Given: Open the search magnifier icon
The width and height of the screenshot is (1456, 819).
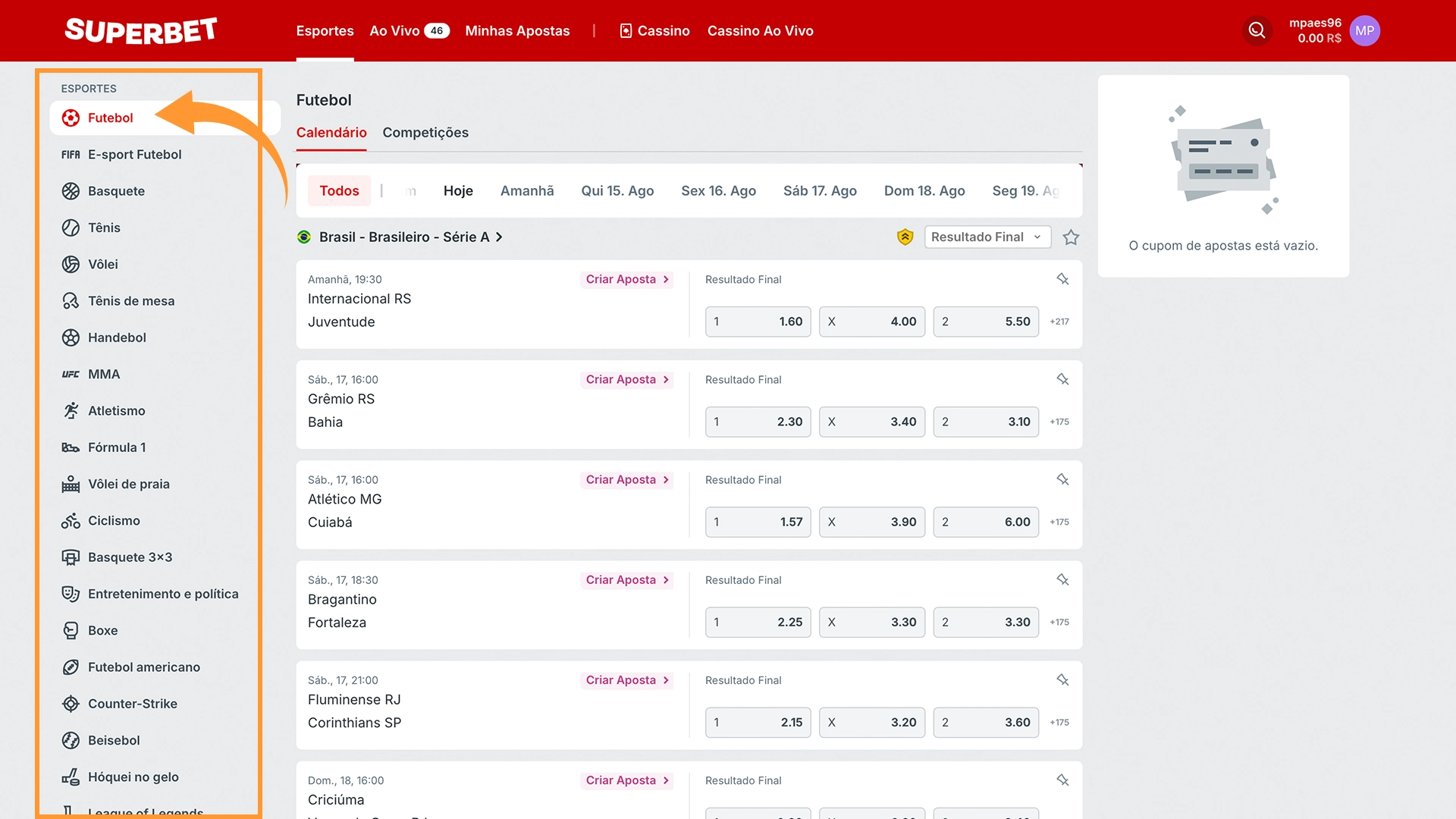Looking at the screenshot, I should pyautogui.click(x=1257, y=30).
